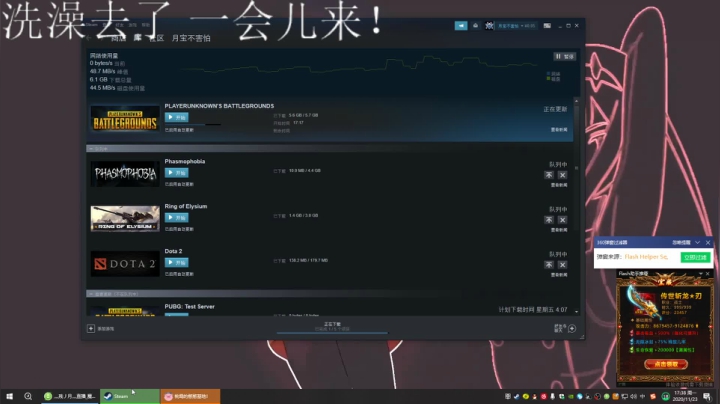Open account avatar in Steam header
Viewport: 720px width, 404px height.
489,26
